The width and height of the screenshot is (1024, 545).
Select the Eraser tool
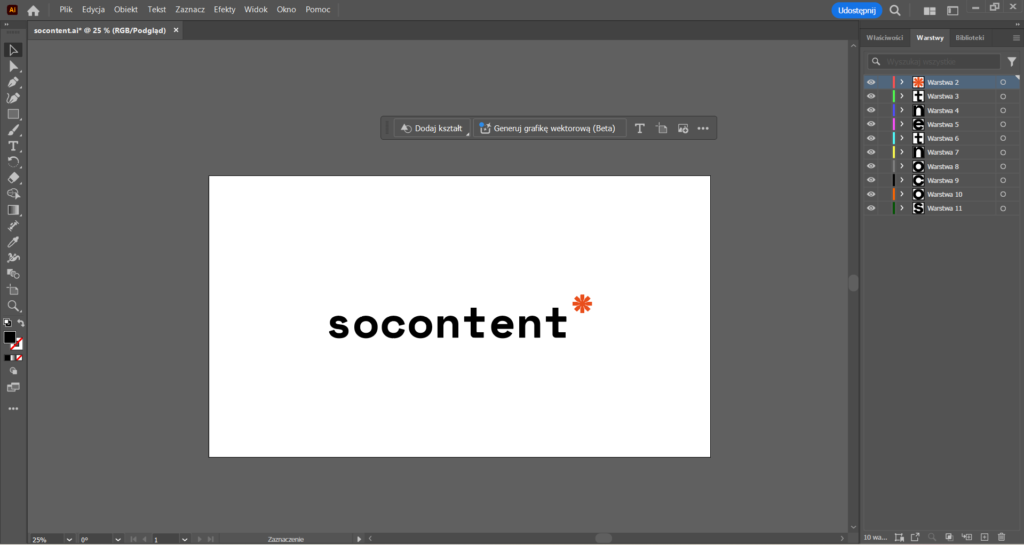[x=13, y=178]
